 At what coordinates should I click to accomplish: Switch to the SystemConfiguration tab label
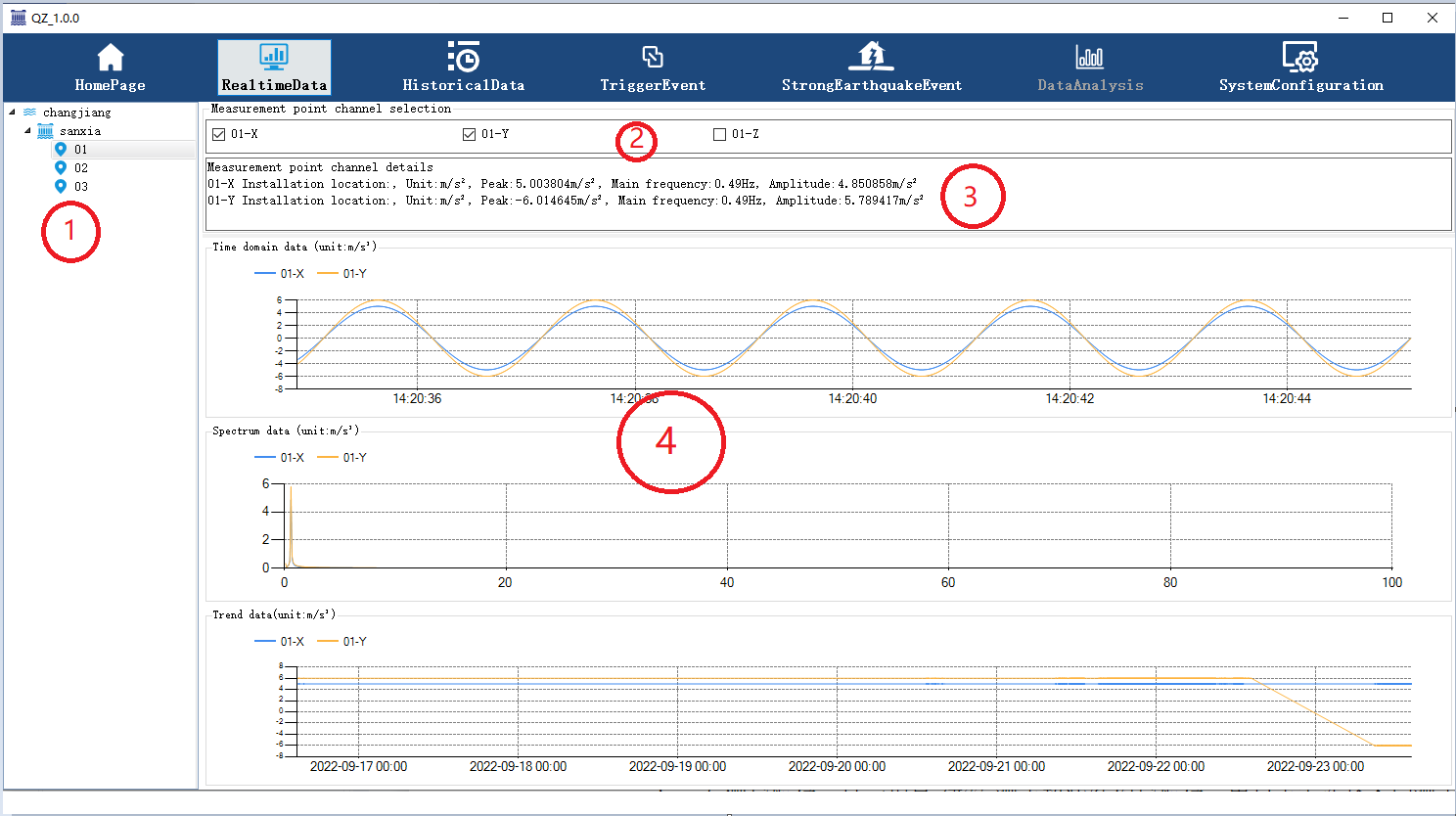1301,85
